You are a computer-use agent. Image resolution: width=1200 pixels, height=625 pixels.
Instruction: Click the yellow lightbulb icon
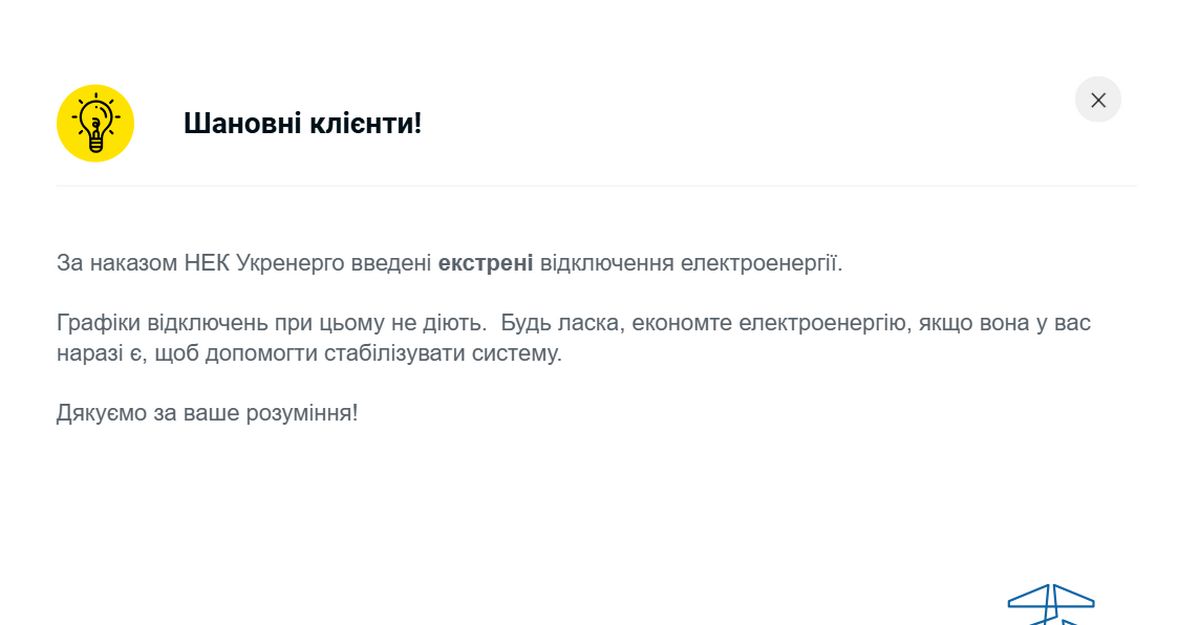95,123
